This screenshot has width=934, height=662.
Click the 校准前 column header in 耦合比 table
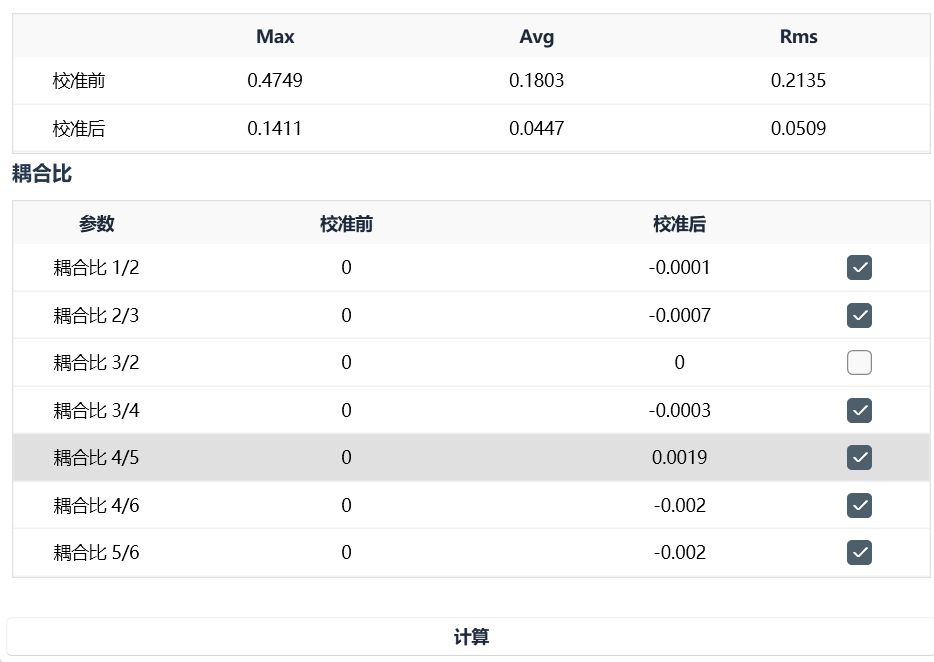(346, 224)
